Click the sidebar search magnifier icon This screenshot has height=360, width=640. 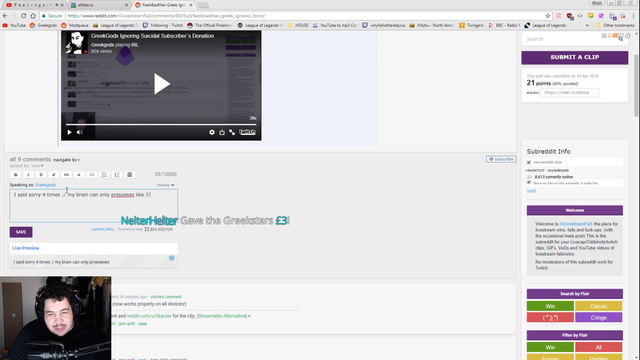(620, 39)
